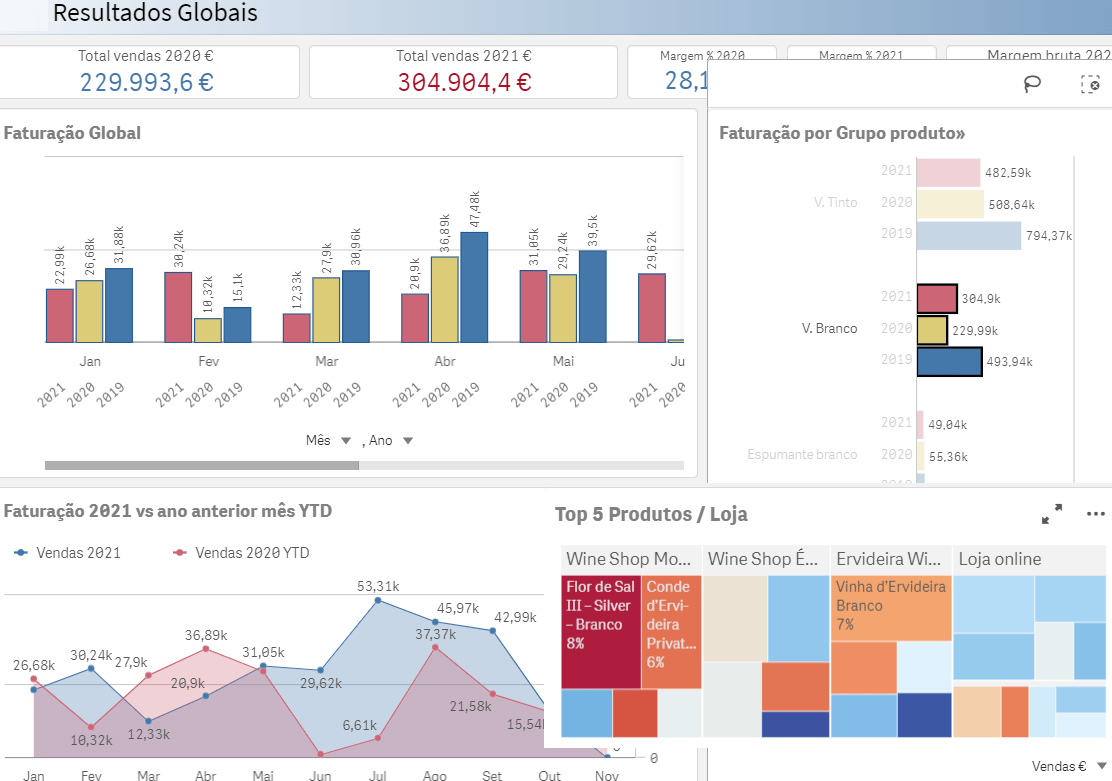1112x781 pixels.
Task: Open the Vendas € measure dropdown
Action: [1069, 766]
